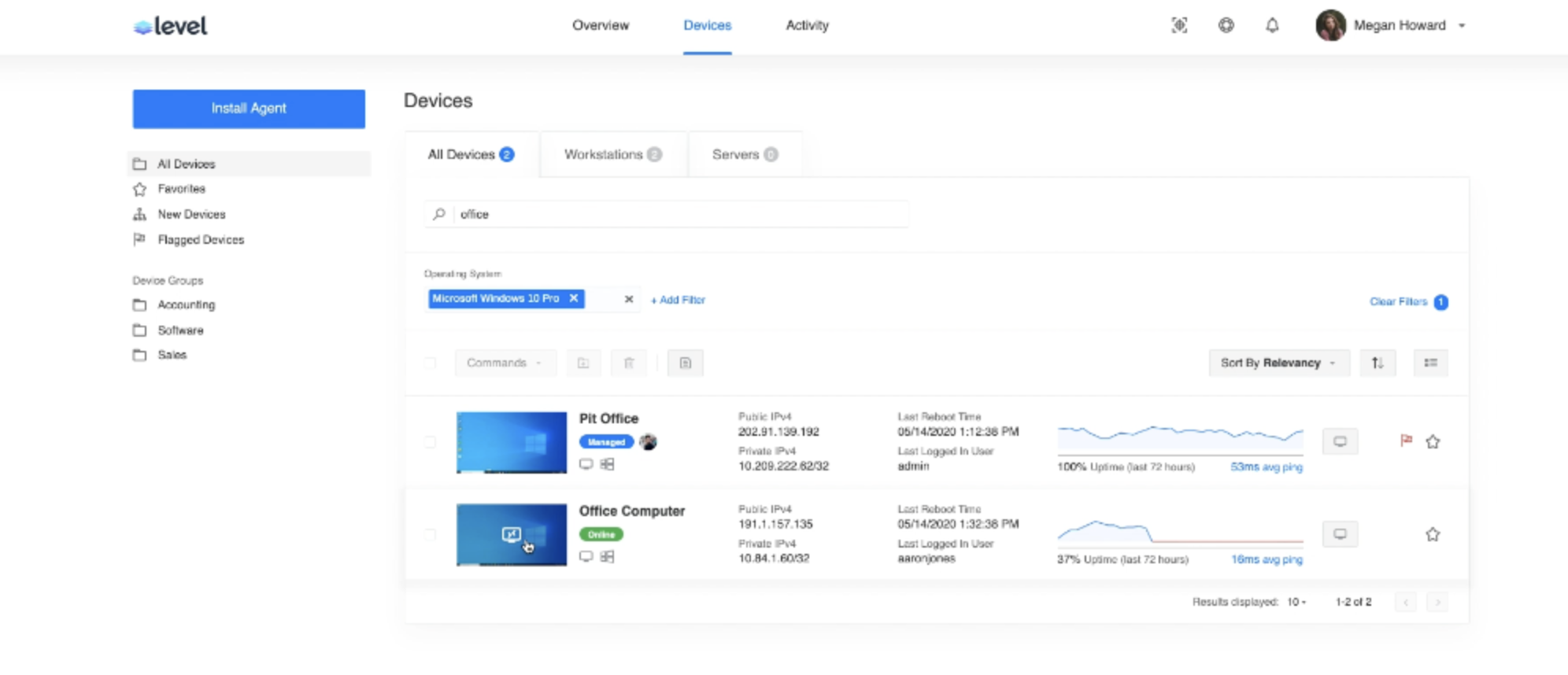1568x675 pixels.
Task: Open the Accounting device group
Action: point(186,304)
